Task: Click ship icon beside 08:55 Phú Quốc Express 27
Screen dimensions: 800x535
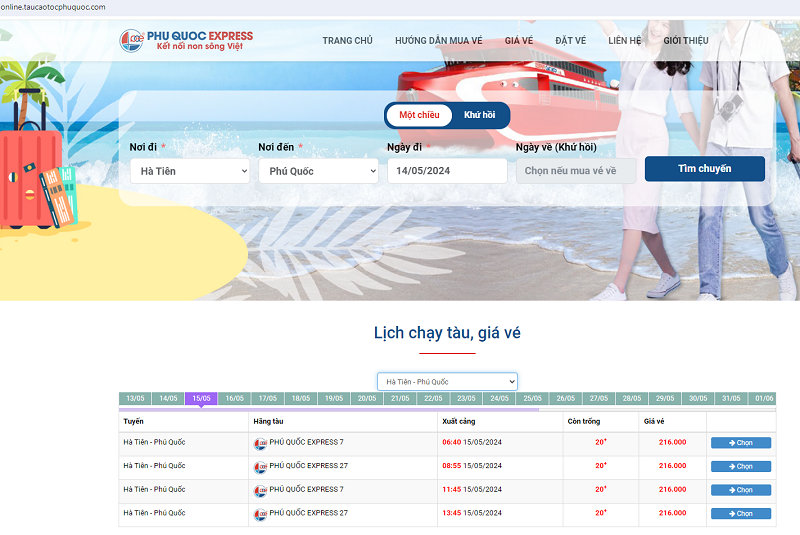Action: tap(261, 467)
